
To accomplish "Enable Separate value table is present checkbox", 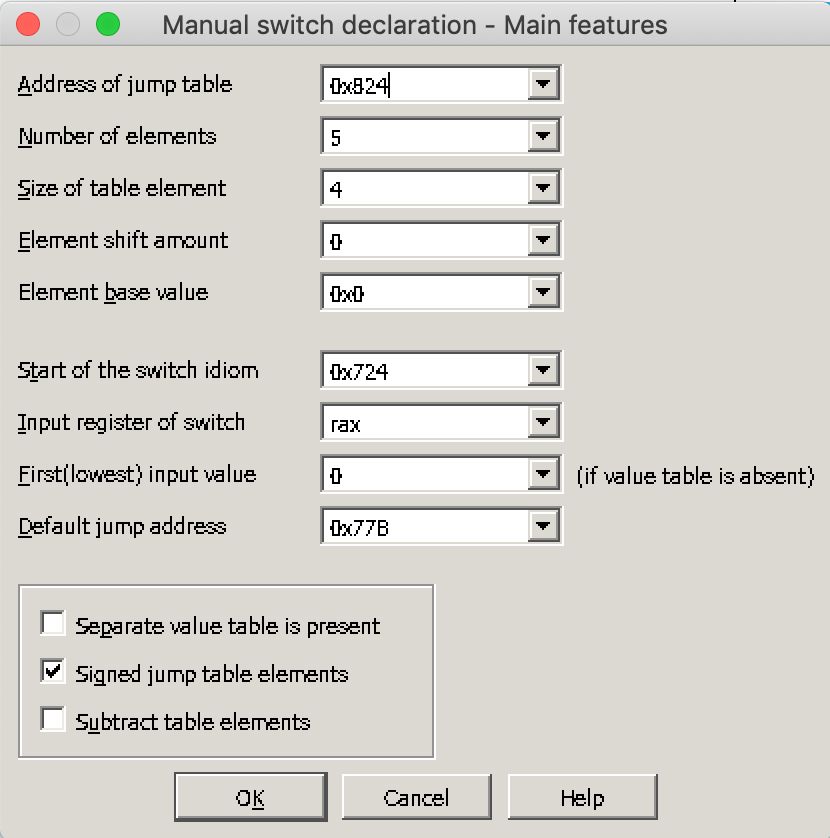I will click(x=53, y=623).
